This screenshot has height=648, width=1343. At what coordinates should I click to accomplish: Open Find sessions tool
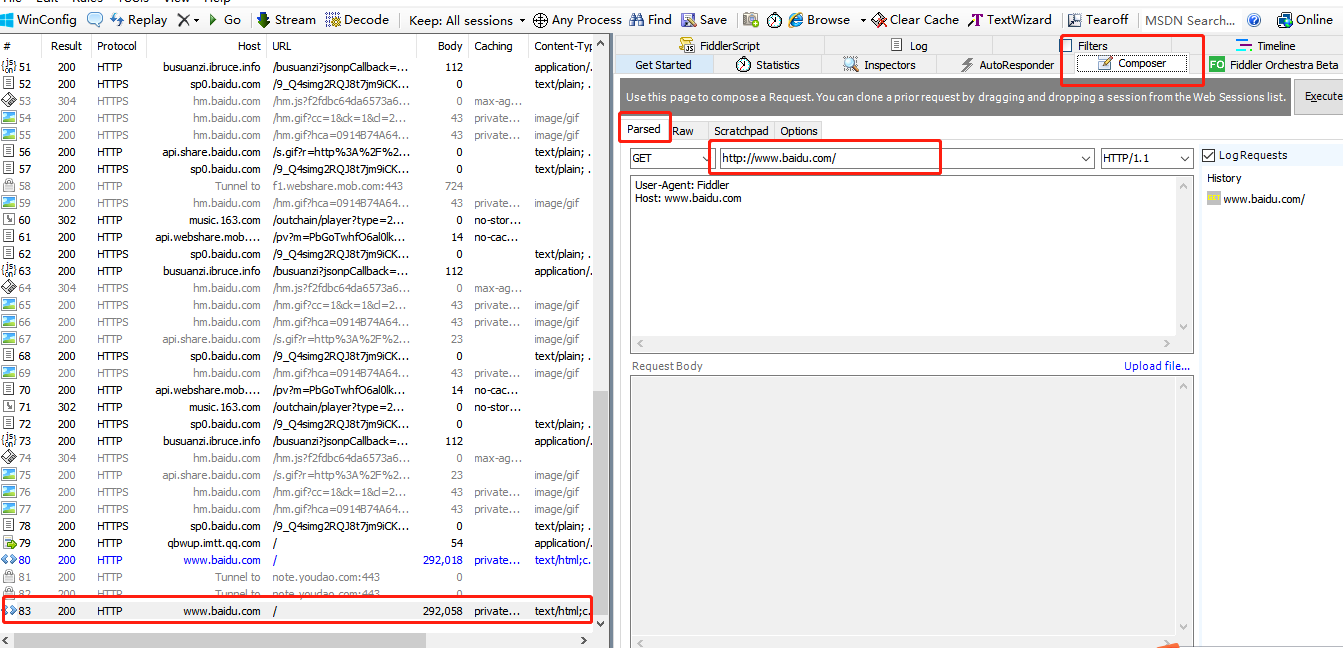click(x=650, y=20)
